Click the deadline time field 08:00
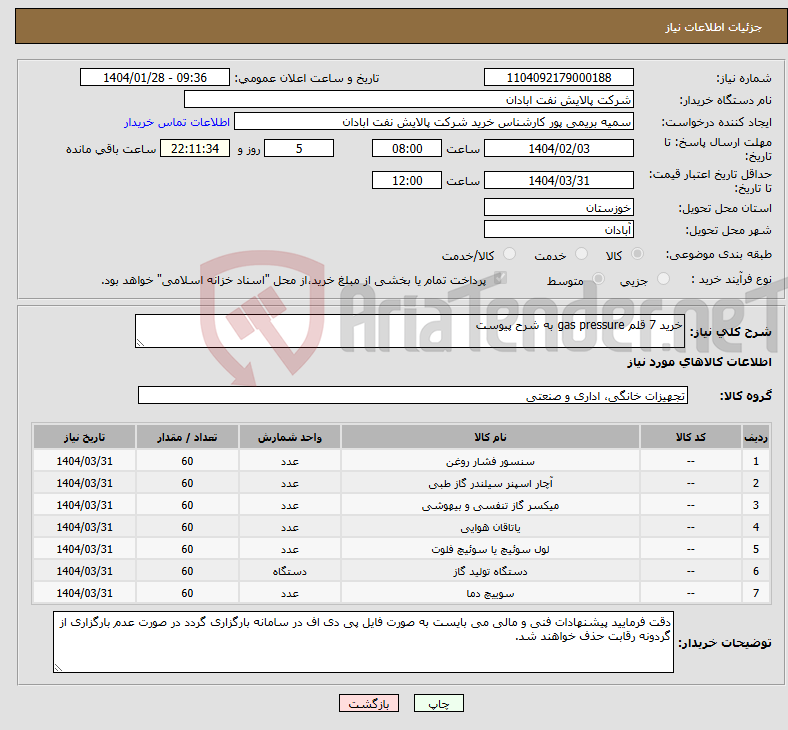The height and width of the screenshot is (730, 788). coord(407,148)
